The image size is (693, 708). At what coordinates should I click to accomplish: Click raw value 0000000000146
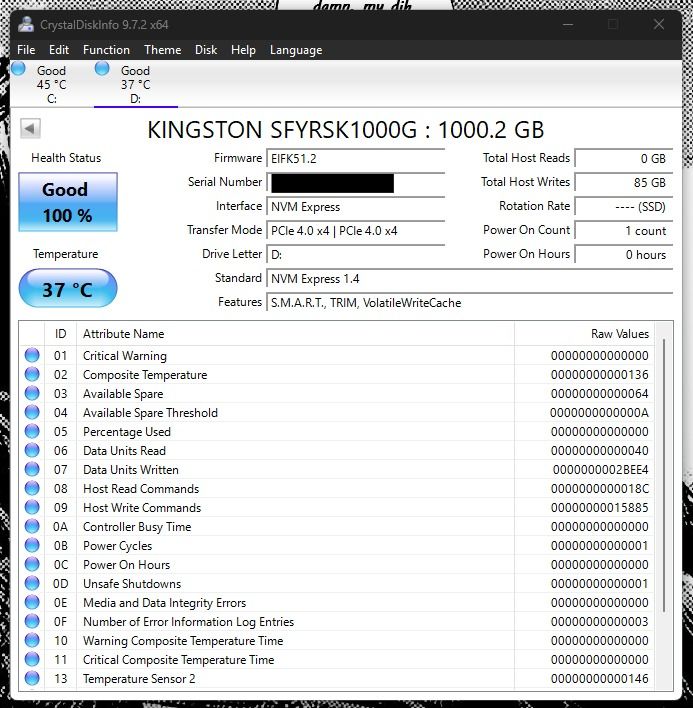600,679
